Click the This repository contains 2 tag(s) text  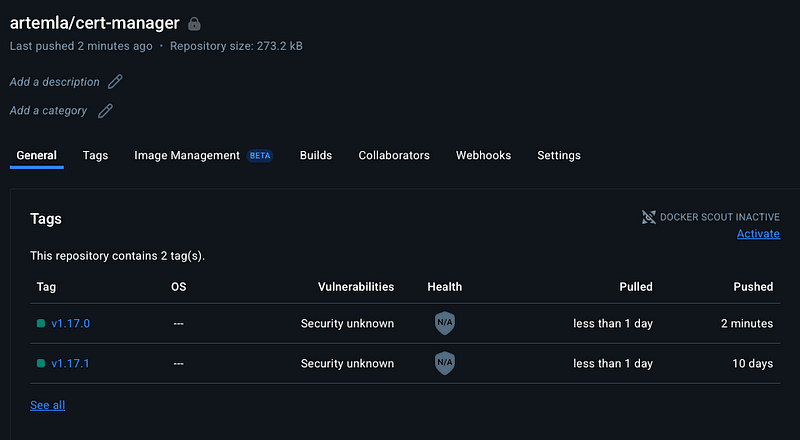click(x=117, y=256)
